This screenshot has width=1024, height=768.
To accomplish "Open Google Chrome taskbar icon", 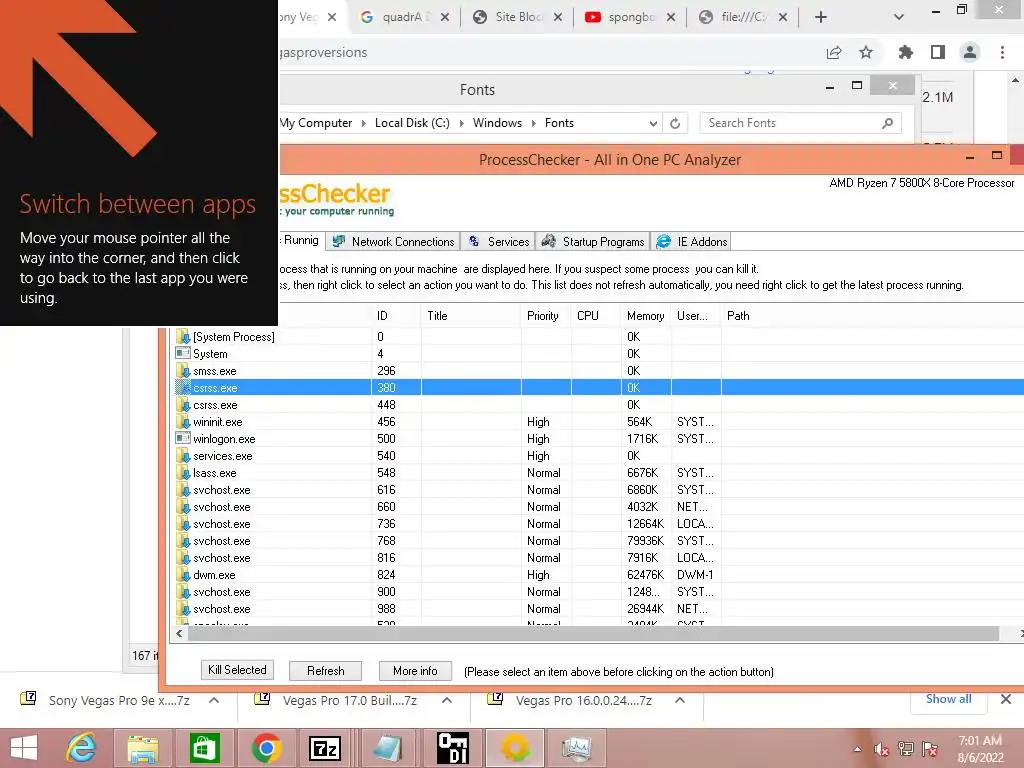I will coord(266,748).
